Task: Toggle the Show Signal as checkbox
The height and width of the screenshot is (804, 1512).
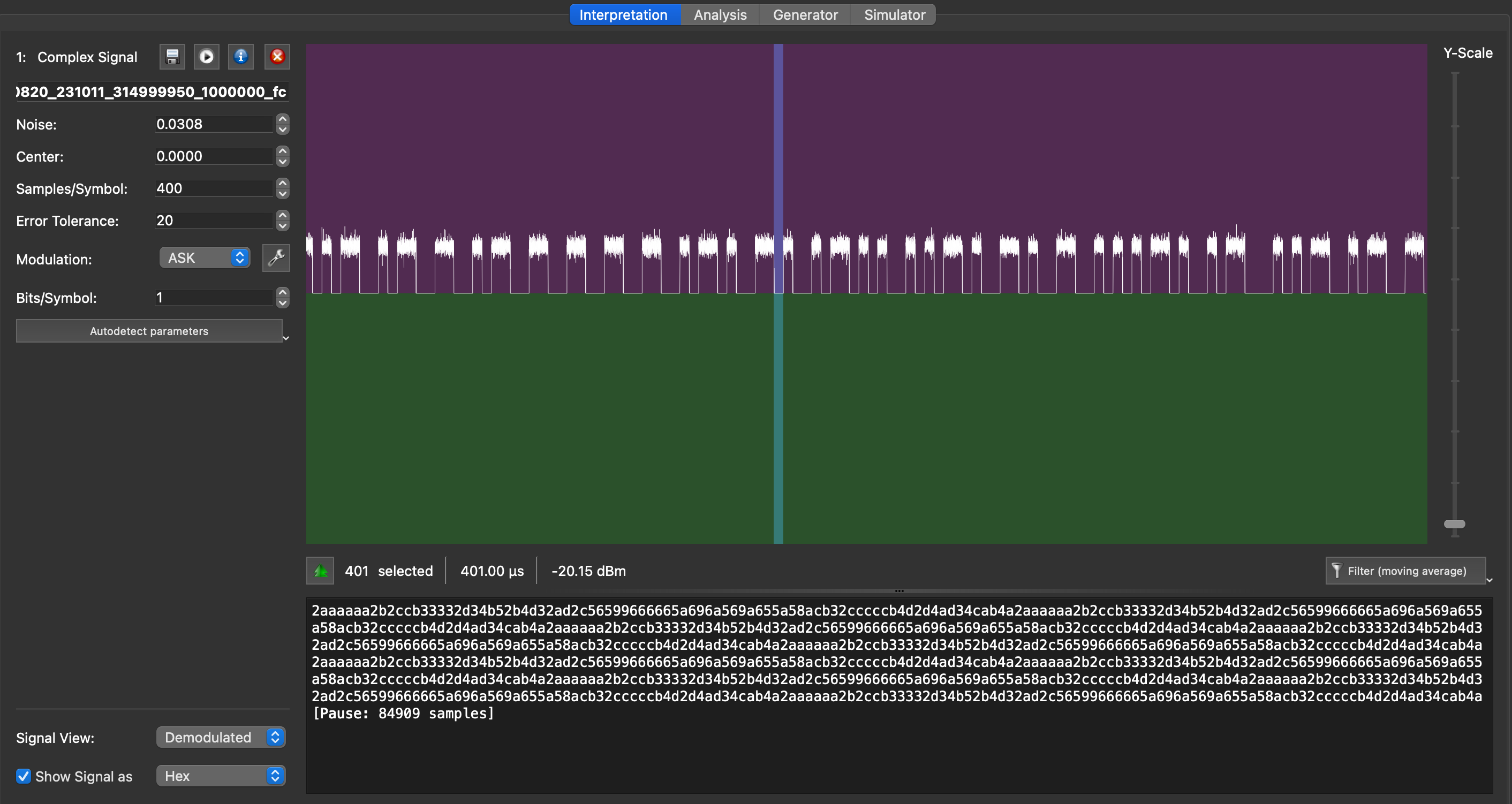Action: point(24,776)
